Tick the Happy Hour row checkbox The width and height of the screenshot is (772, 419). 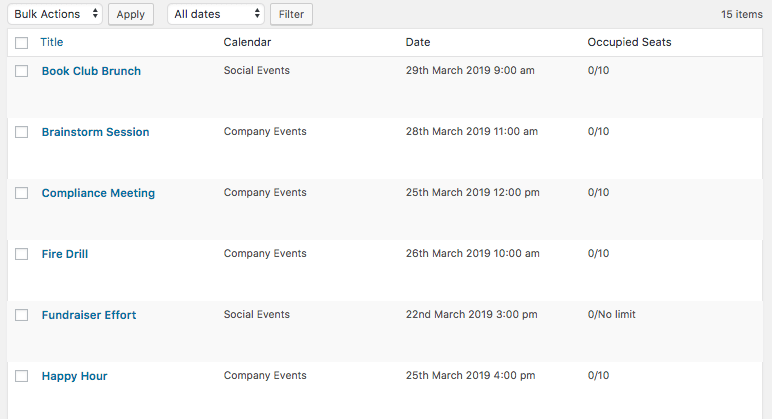(x=21, y=376)
